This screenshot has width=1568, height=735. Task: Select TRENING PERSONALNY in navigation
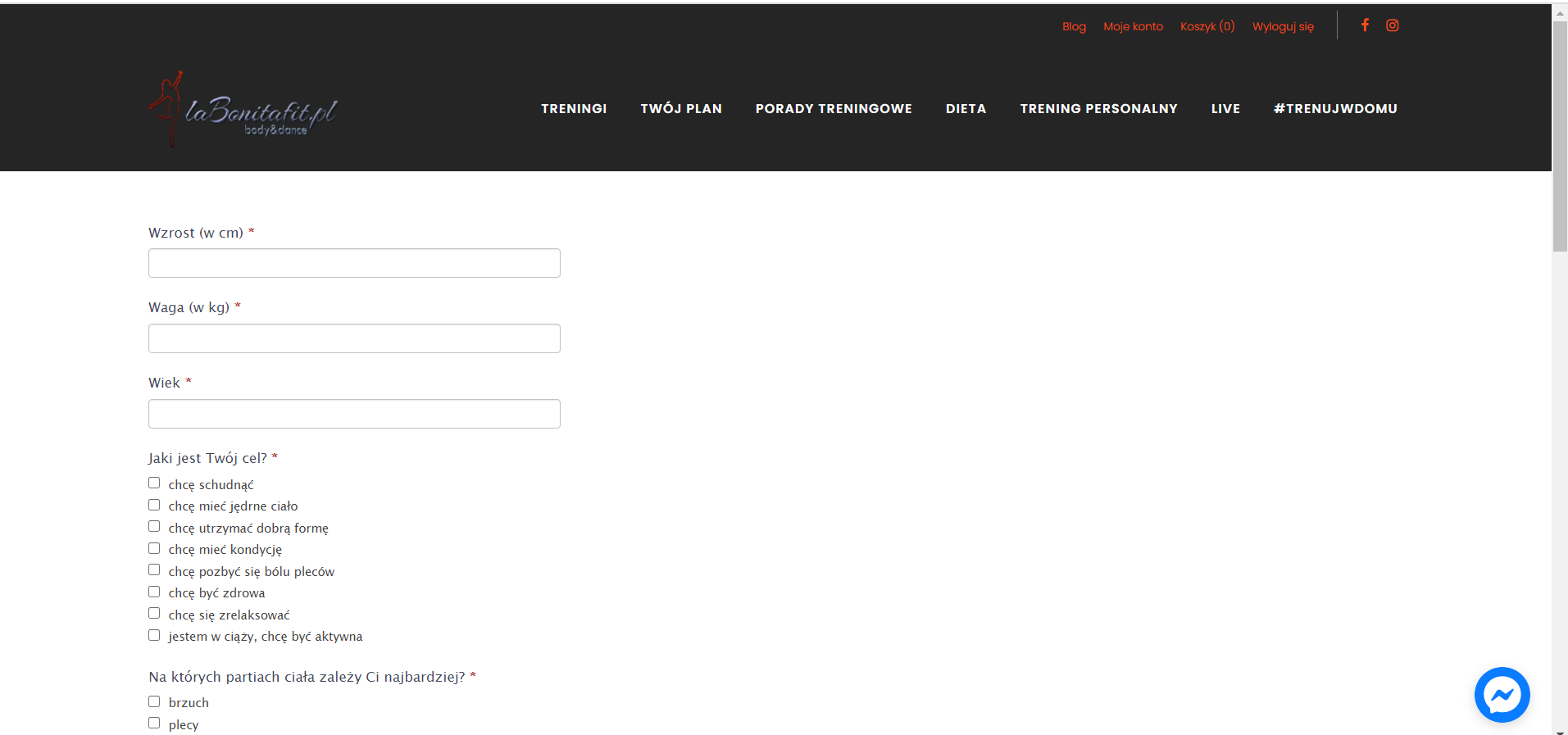click(x=1098, y=109)
